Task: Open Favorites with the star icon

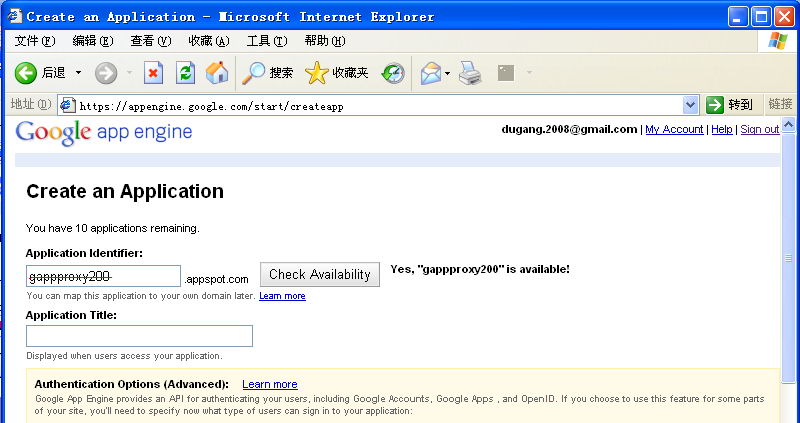Action: coord(337,73)
